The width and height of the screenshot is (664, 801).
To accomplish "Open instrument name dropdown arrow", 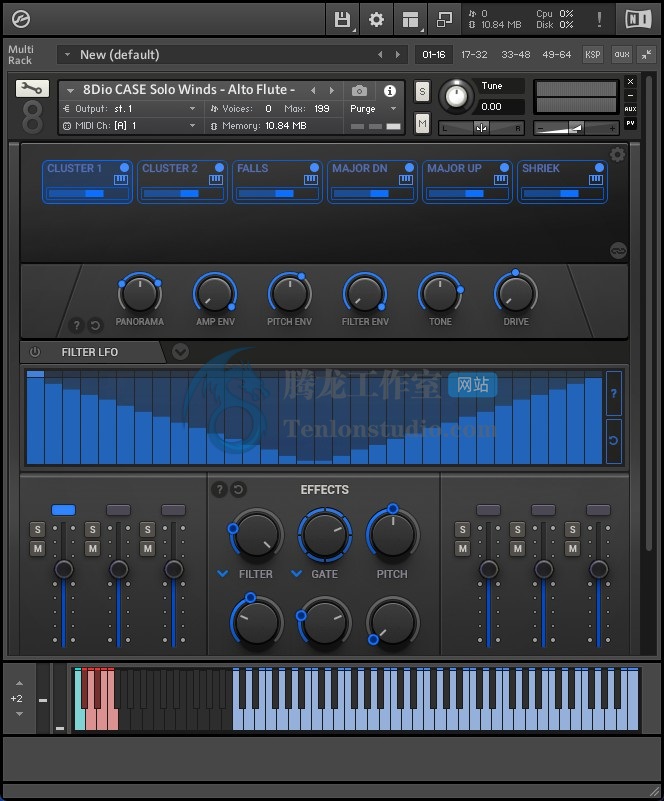I will tap(70, 91).
